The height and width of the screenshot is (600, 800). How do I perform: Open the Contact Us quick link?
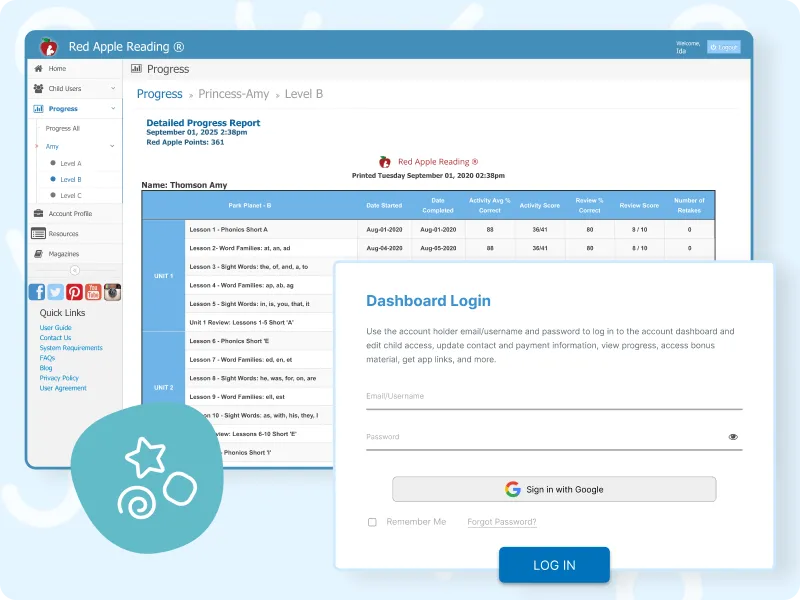(x=56, y=338)
